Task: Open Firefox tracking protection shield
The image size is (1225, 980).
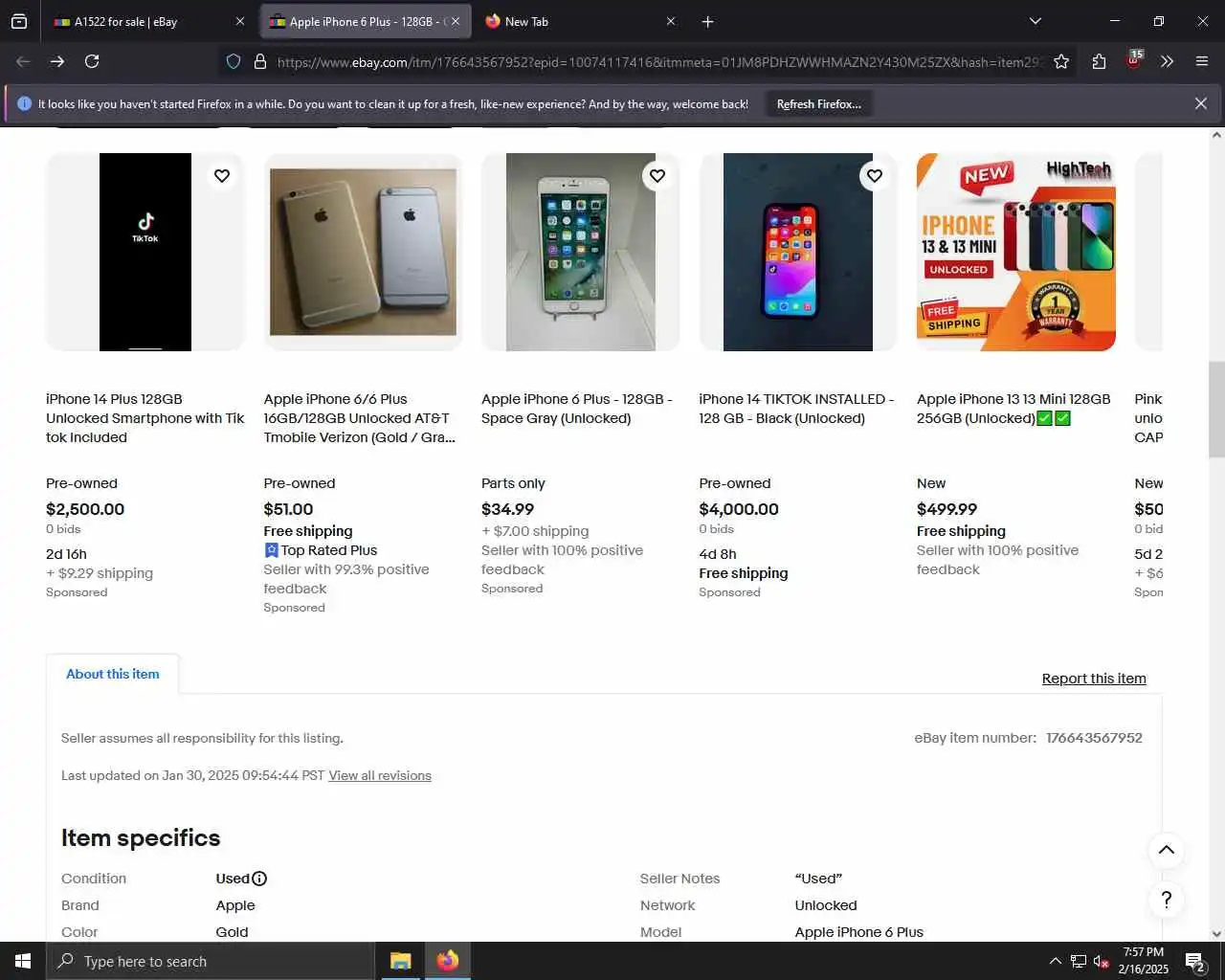Action: click(x=234, y=61)
